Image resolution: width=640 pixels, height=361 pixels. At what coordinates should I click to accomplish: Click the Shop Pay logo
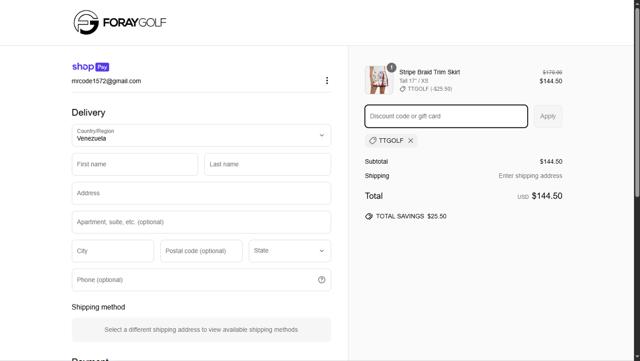click(91, 67)
